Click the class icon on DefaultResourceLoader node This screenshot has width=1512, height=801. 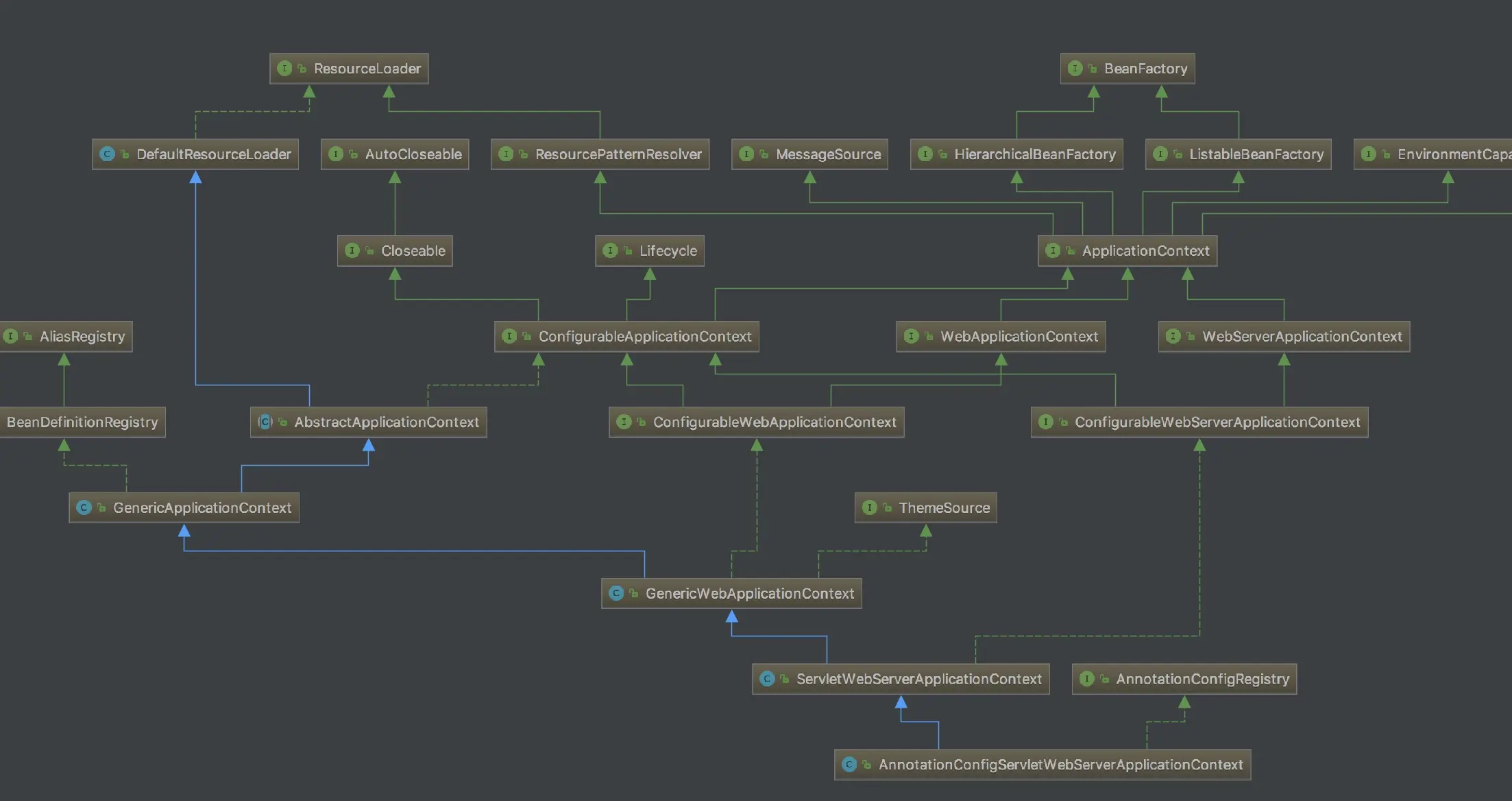pyautogui.click(x=107, y=154)
